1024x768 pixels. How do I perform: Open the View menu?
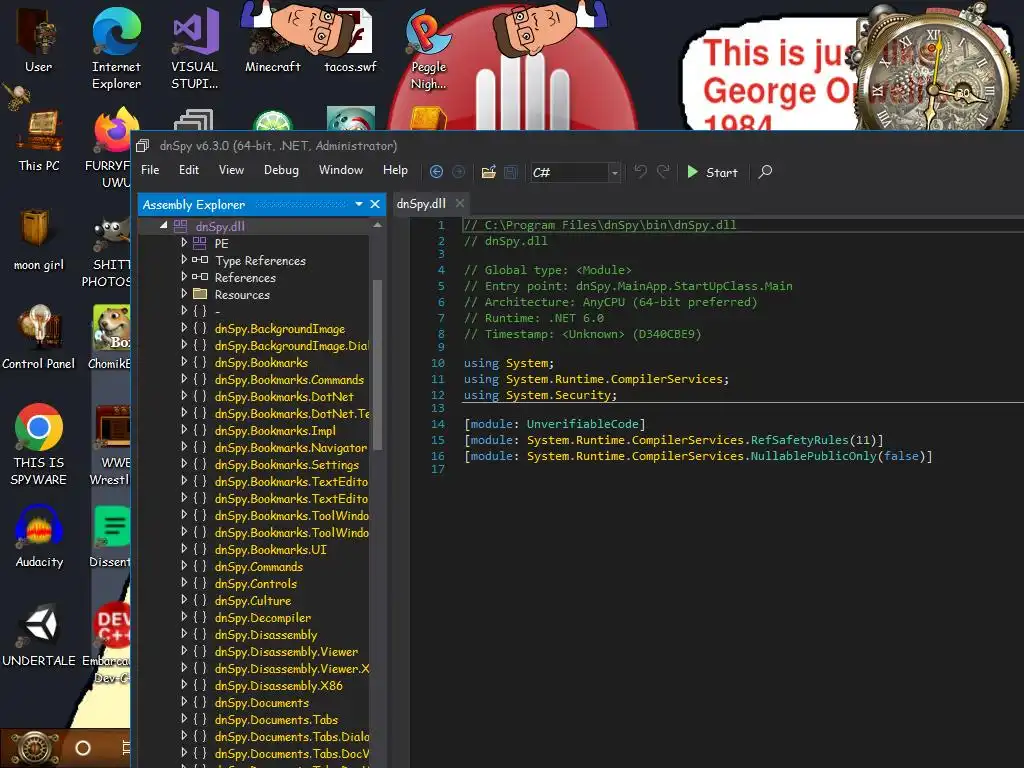click(231, 170)
